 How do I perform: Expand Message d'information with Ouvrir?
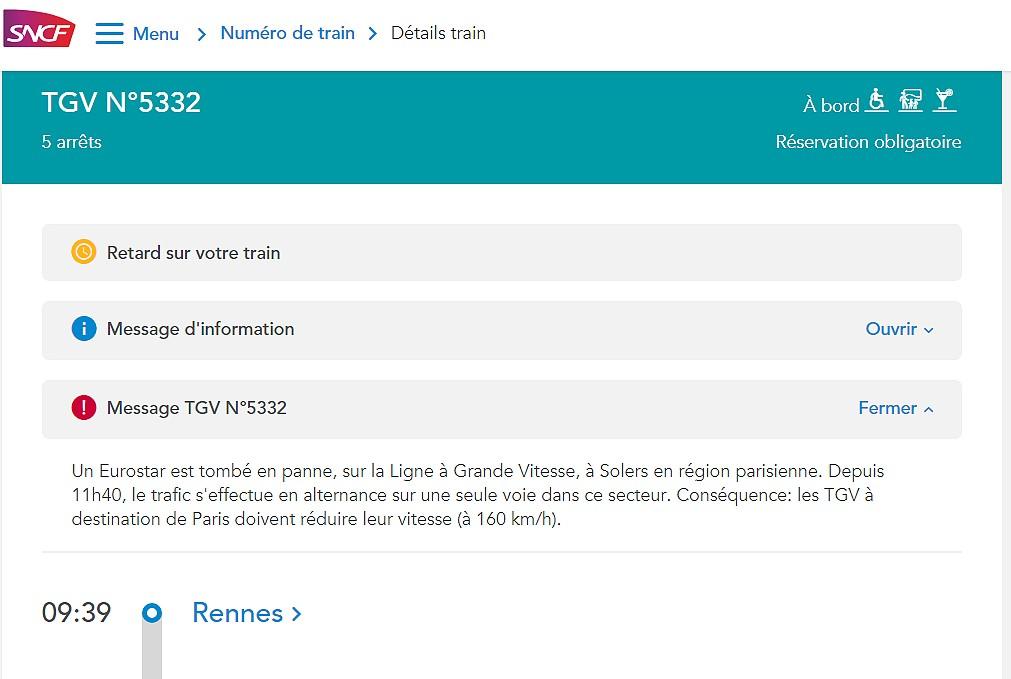[x=899, y=329]
